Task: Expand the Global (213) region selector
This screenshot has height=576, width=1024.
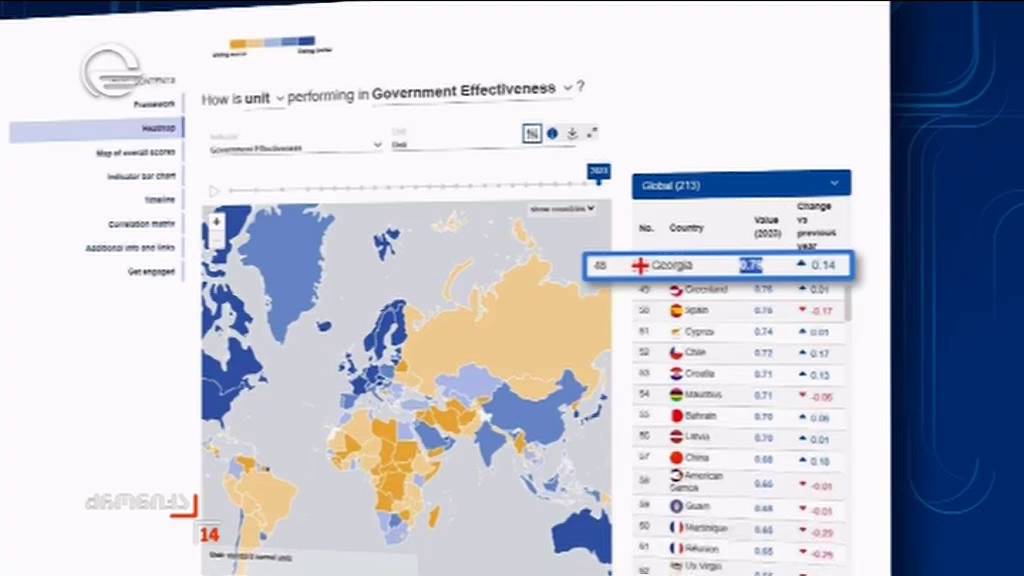Action: click(x=741, y=185)
